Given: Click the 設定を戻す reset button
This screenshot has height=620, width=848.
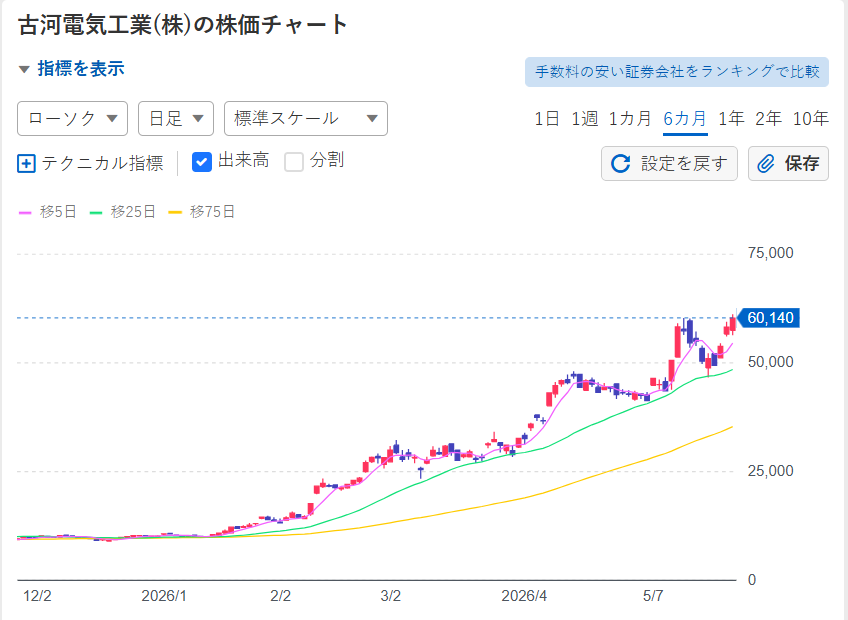Looking at the screenshot, I should point(669,163).
